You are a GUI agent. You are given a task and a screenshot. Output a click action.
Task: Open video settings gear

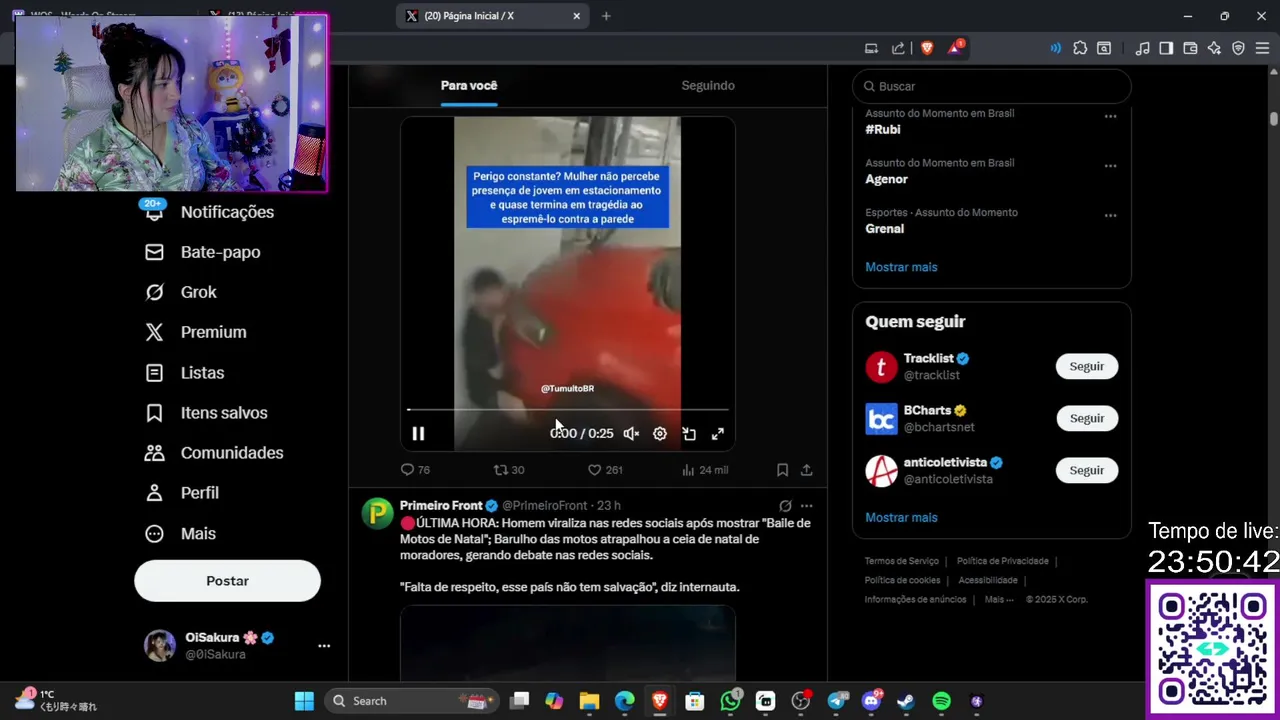(x=660, y=433)
